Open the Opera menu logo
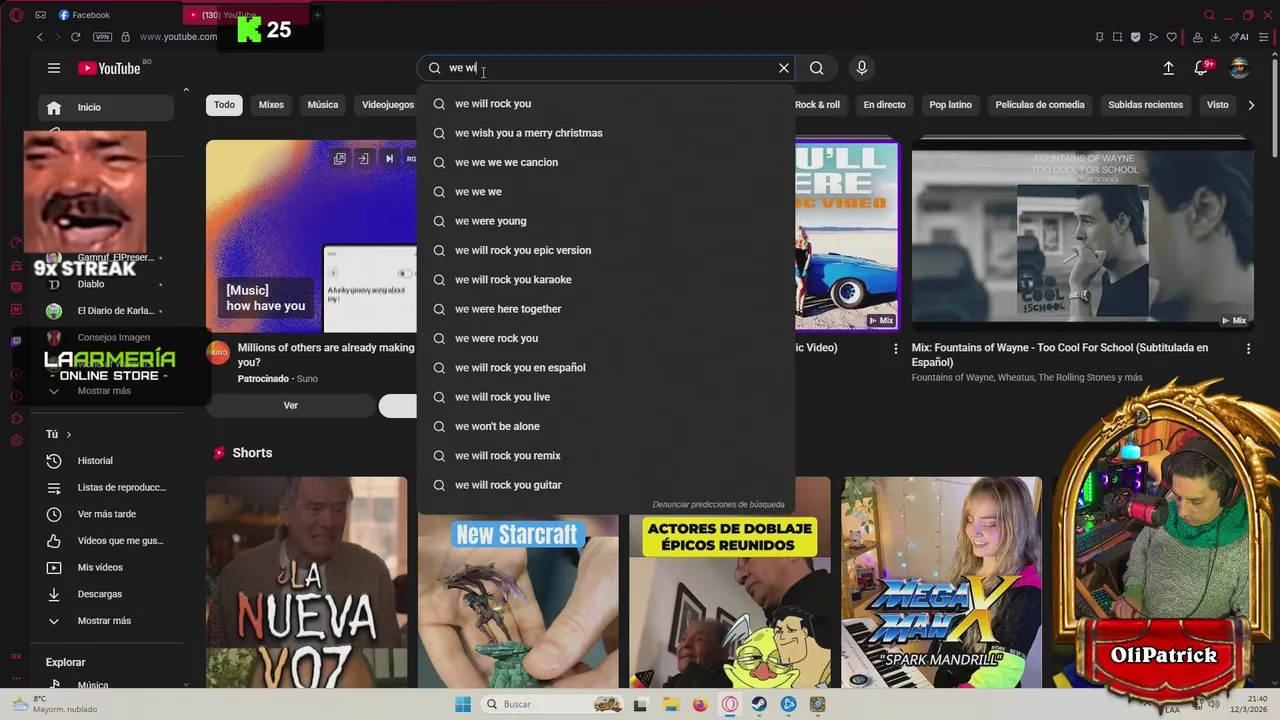 click(x=16, y=15)
